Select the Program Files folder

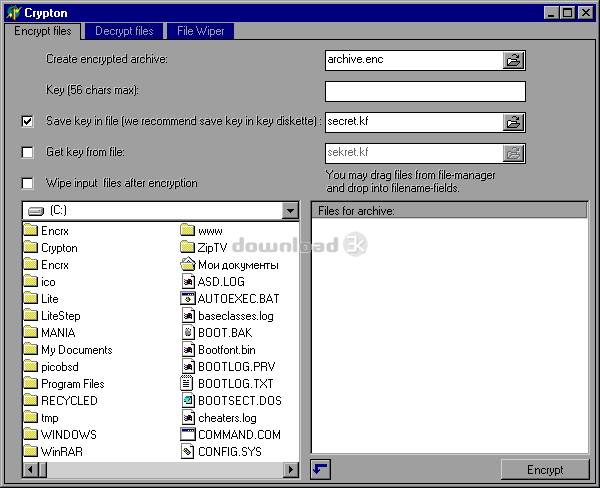72,384
